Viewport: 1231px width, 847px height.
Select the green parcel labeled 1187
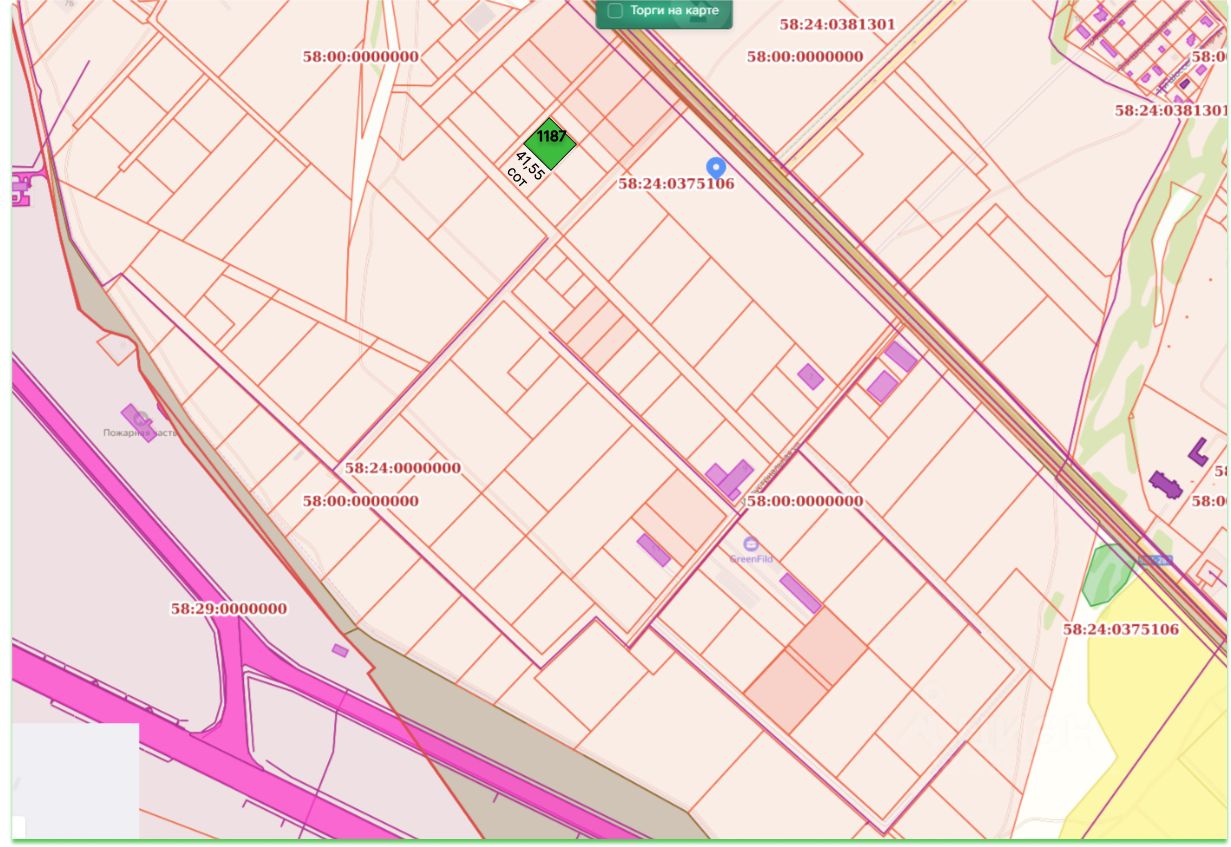(550, 144)
